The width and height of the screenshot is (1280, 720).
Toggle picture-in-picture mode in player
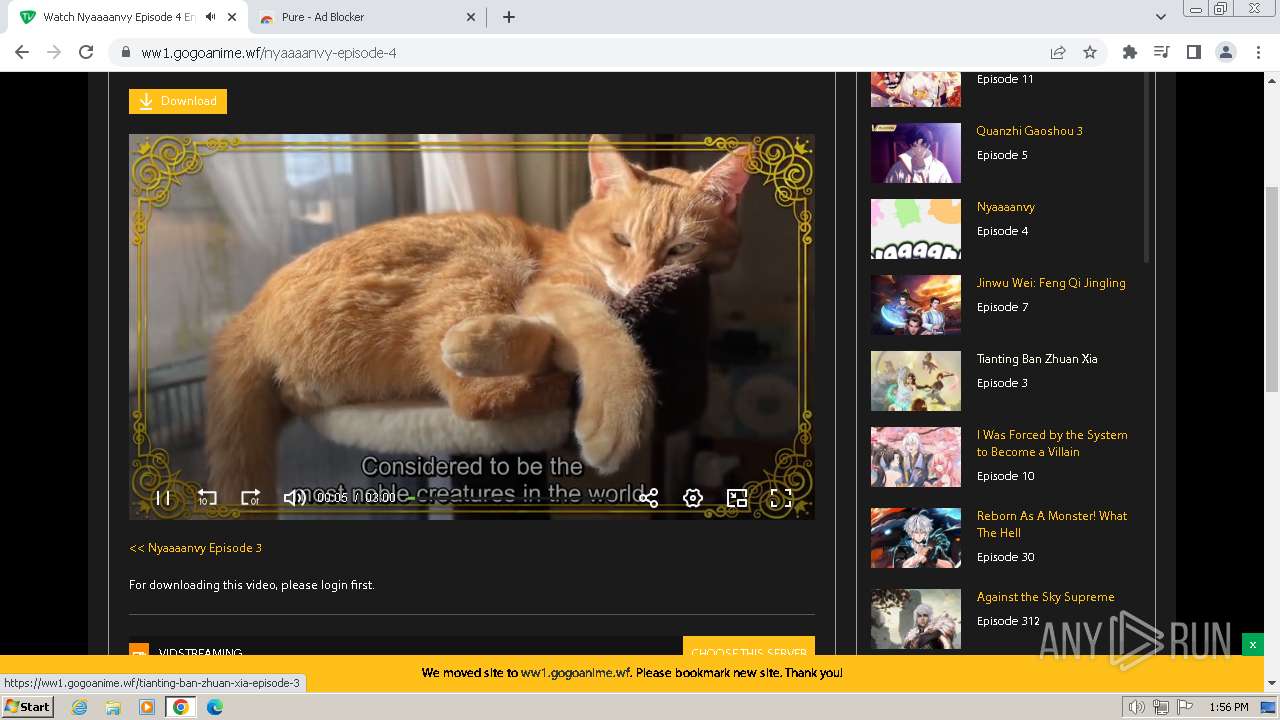[737, 498]
